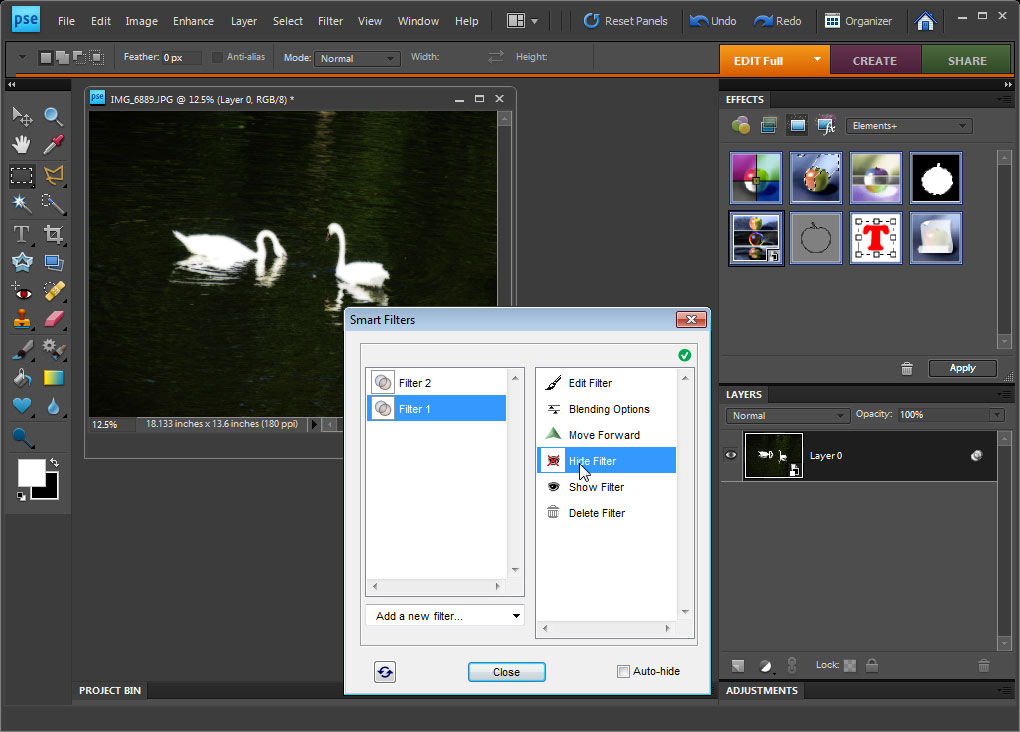Select the Crop tool

(x=53, y=234)
